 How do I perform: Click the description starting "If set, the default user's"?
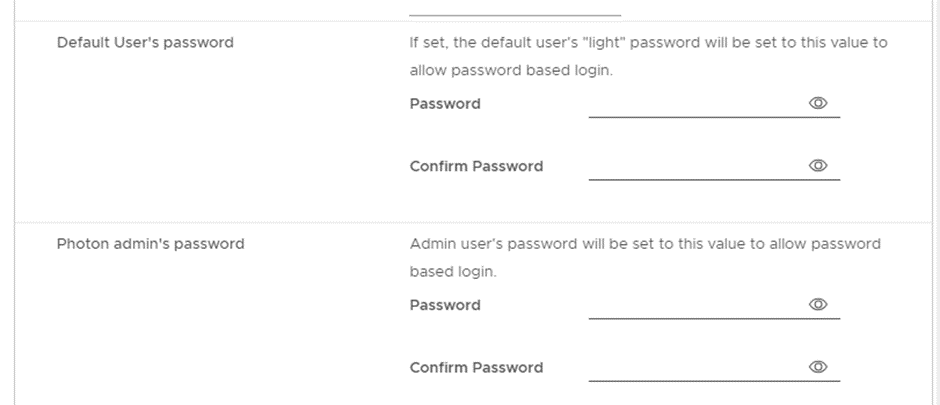point(649,56)
